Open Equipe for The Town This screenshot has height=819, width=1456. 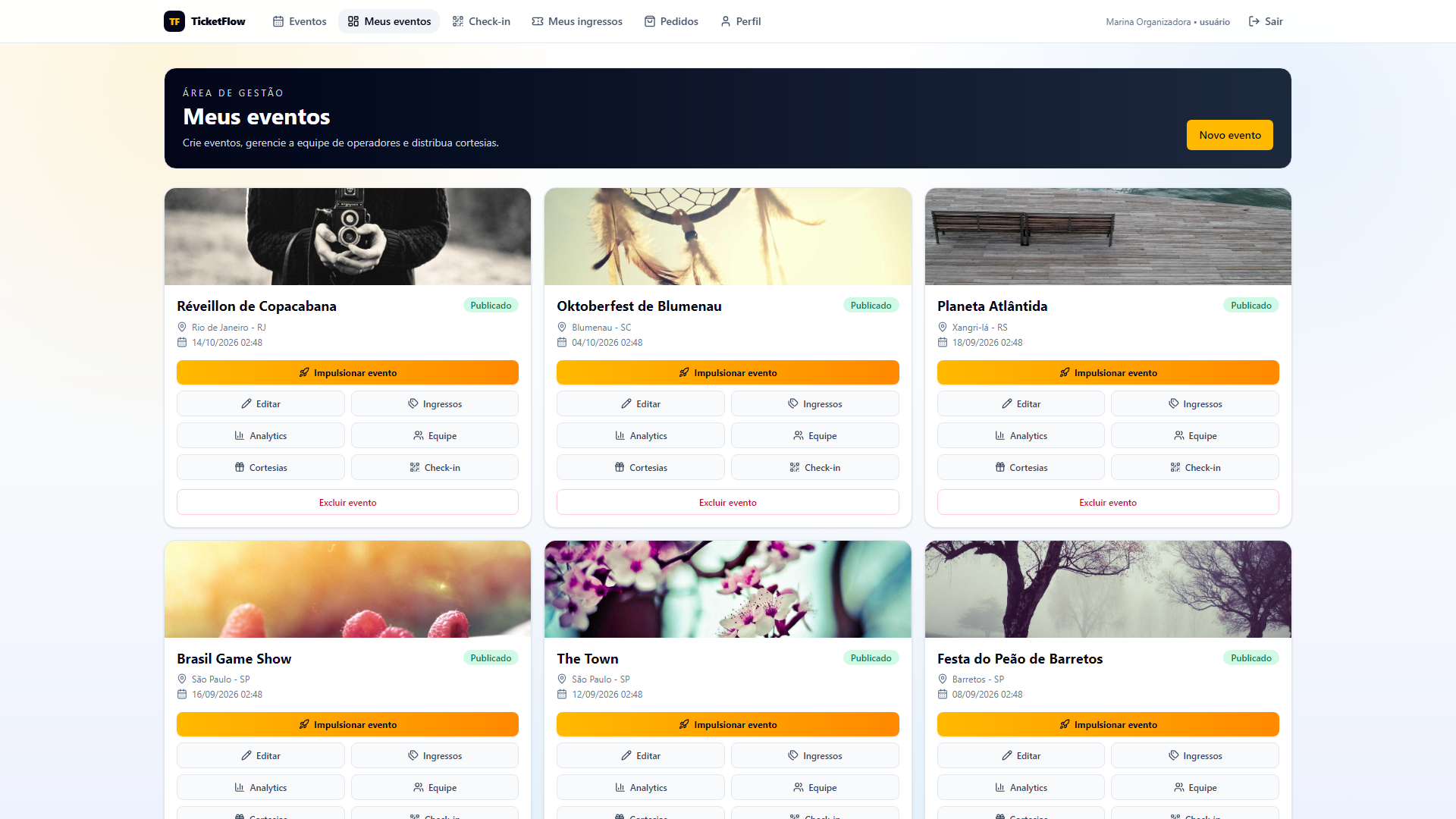pos(815,787)
